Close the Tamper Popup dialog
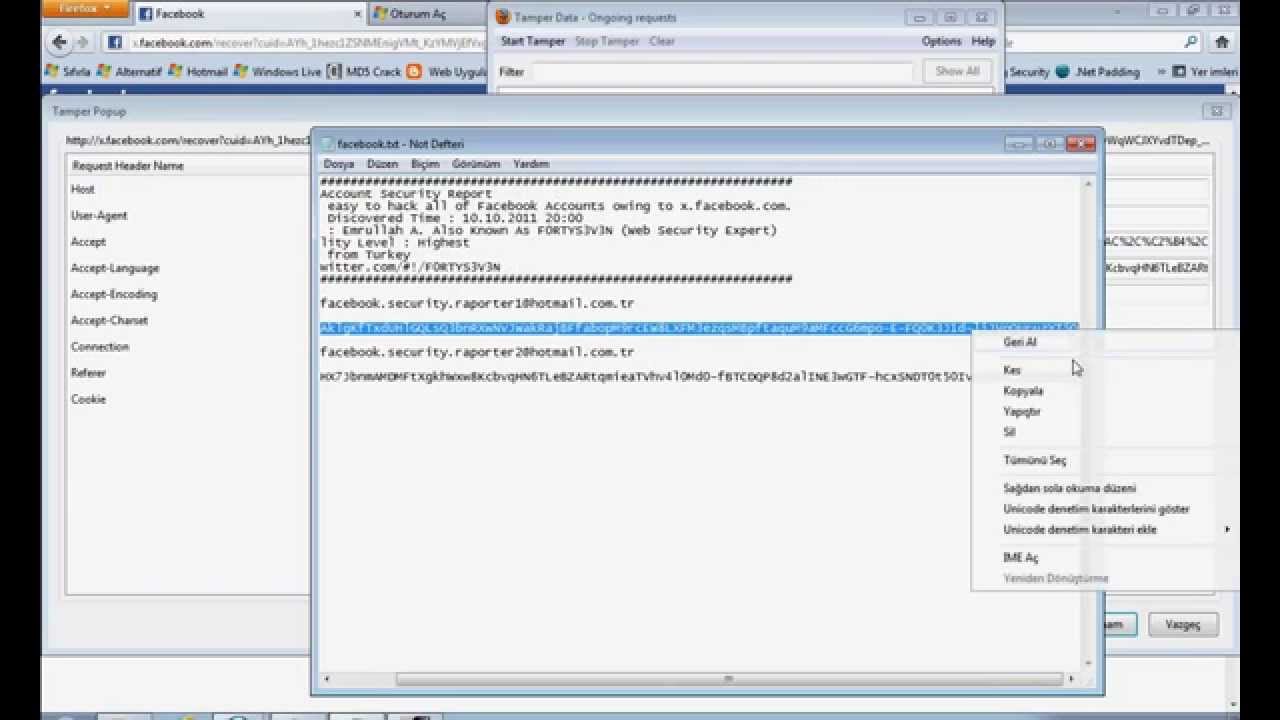Viewport: 1280px width, 720px height. tap(1216, 111)
